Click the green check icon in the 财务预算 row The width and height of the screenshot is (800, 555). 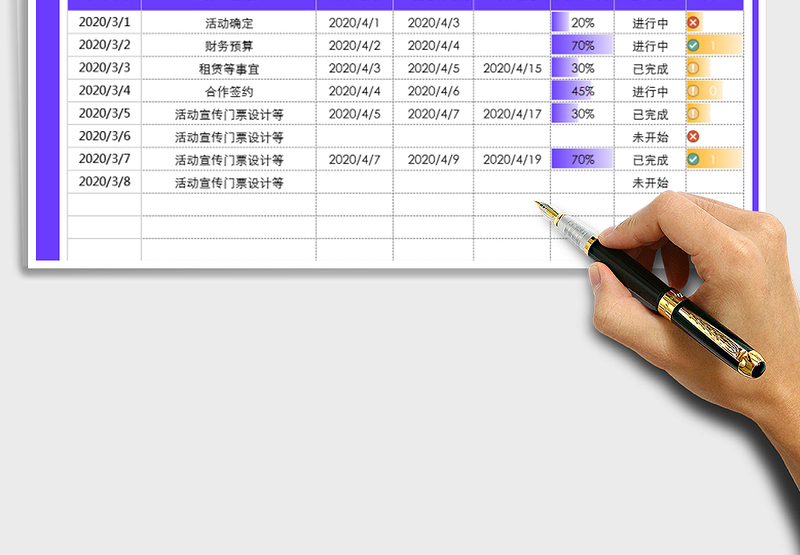pyautogui.click(x=693, y=45)
